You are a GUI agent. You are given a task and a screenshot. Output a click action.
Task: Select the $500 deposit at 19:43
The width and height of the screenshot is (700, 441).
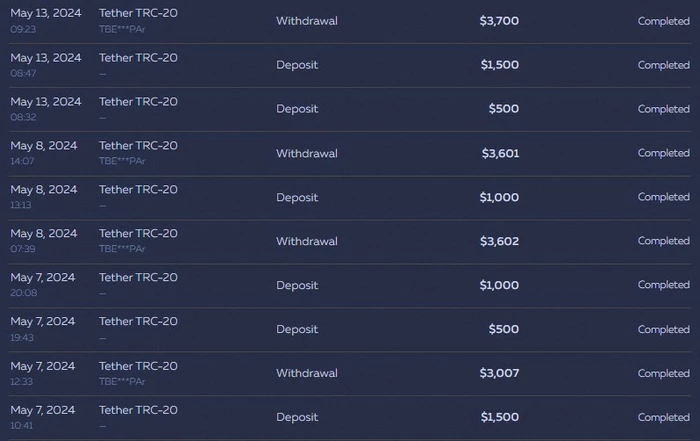coord(504,329)
